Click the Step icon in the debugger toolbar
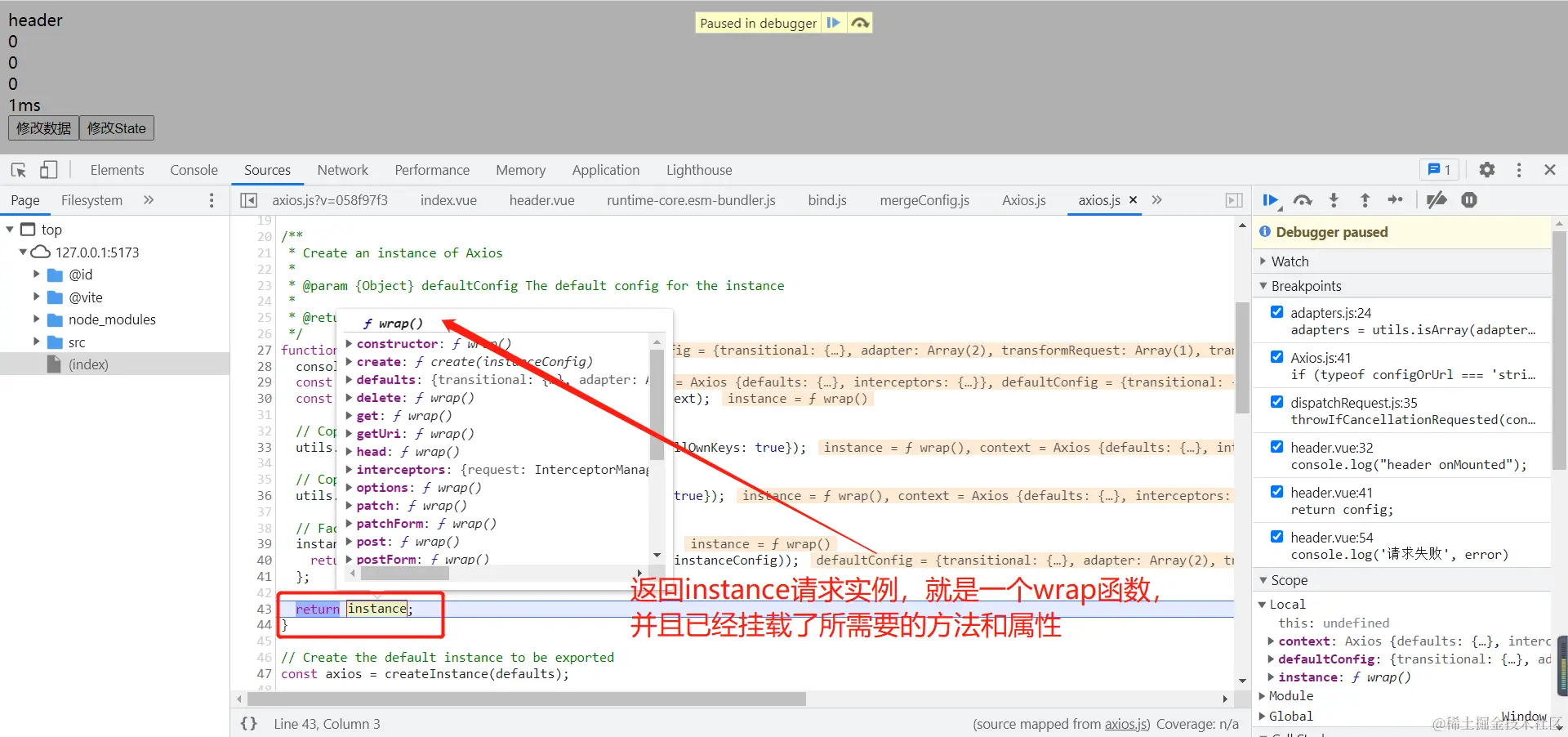Screen dimensions: 1568x737 [x=1396, y=200]
